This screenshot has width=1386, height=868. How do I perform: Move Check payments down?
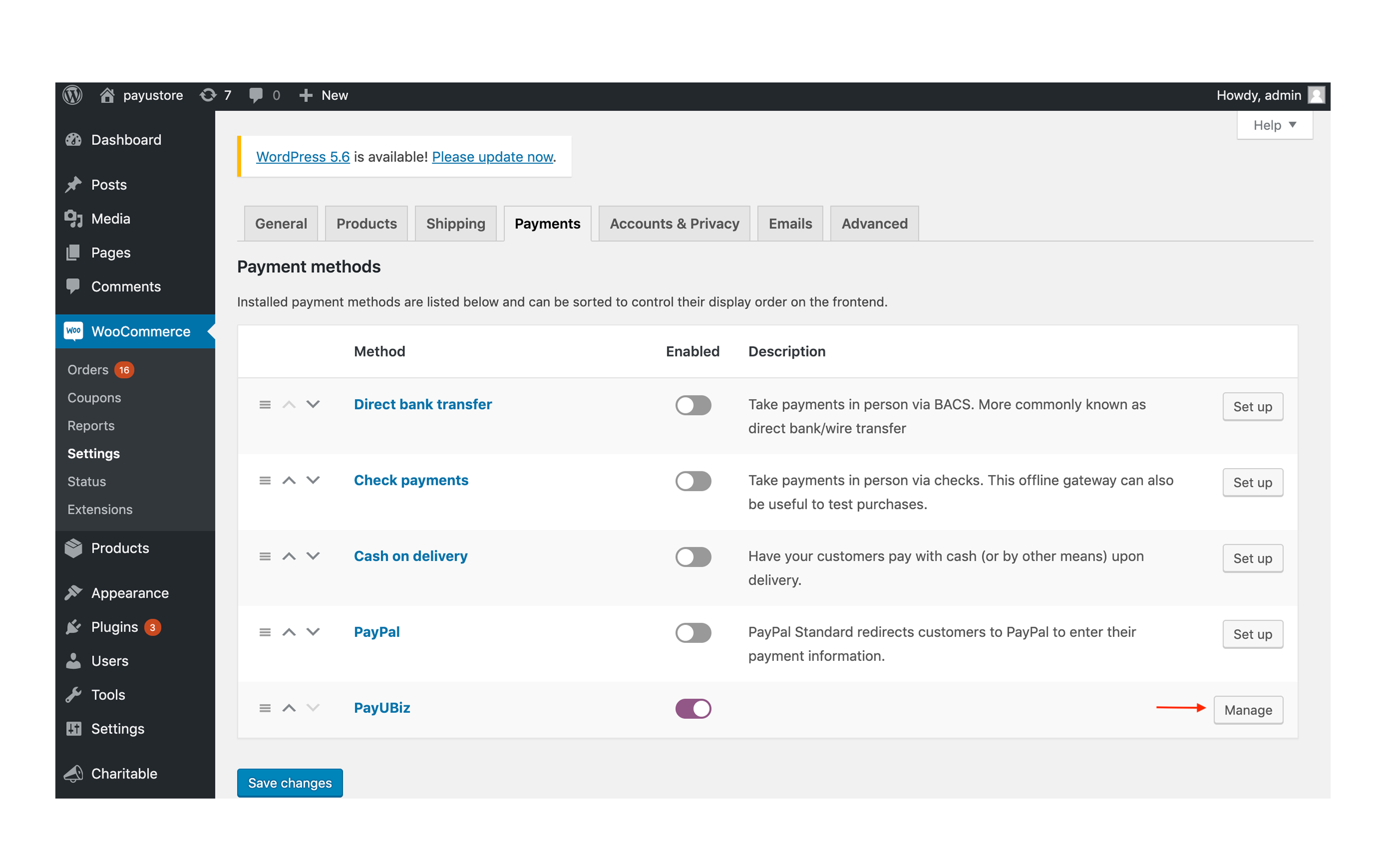[313, 481]
